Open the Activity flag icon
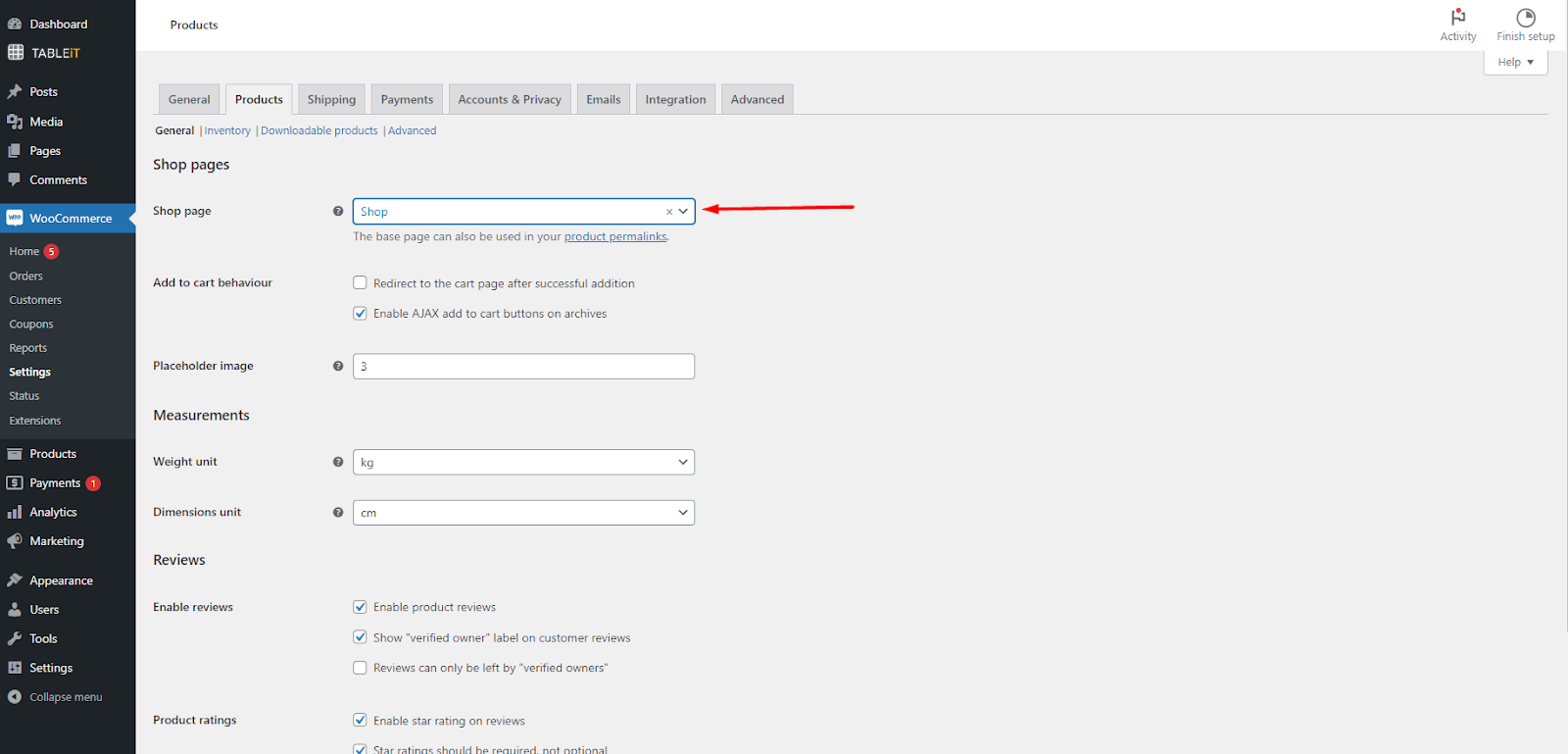The width and height of the screenshot is (1568, 754). [1457, 18]
